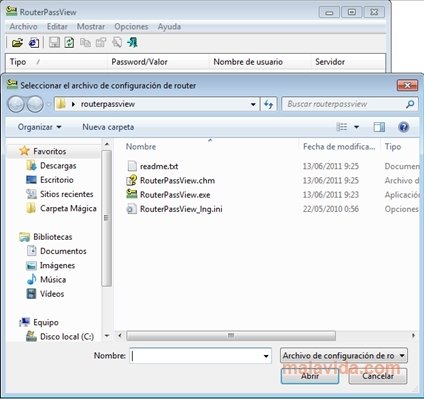
Task: Click the file list scroll right arrow
Action: tap(413, 335)
